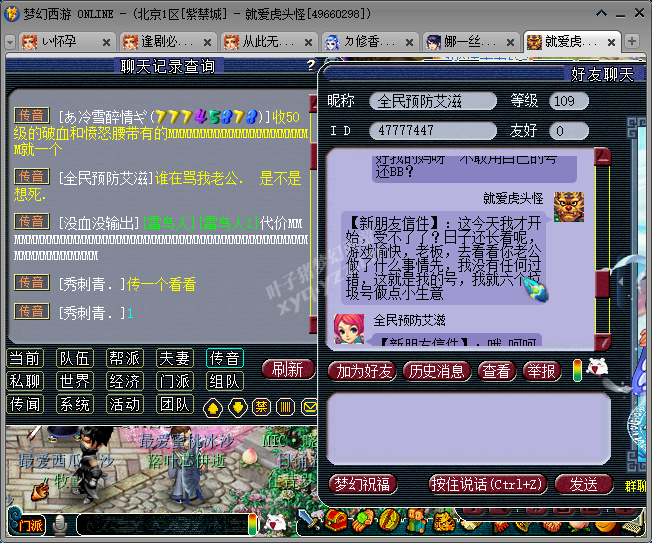Select the 系统 chat channel filter
The width and height of the screenshot is (652, 543).
pyautogui.click(x=75, y=404)
